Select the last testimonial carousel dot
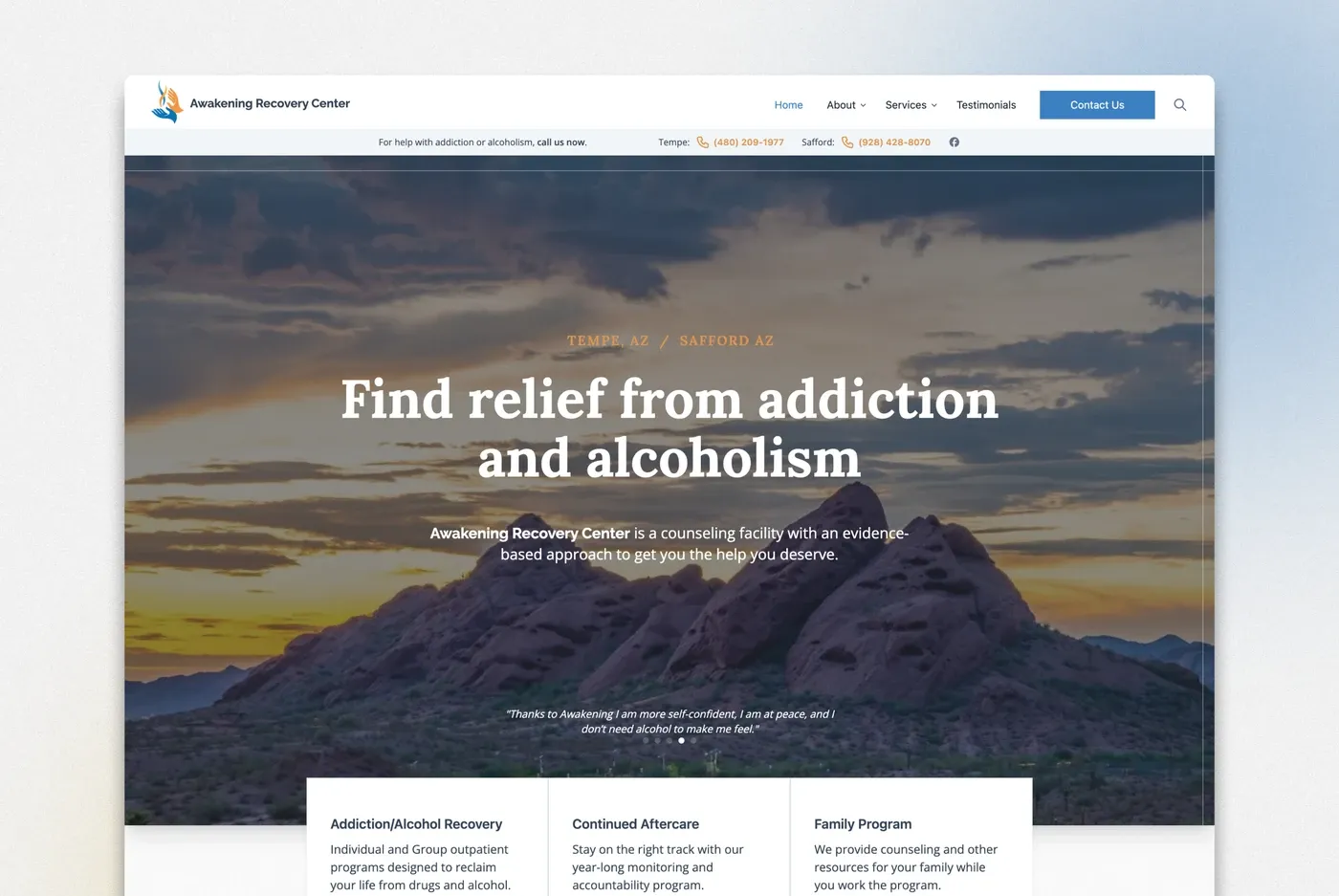This screenshot has height=896, width=1339. (693, 740)
